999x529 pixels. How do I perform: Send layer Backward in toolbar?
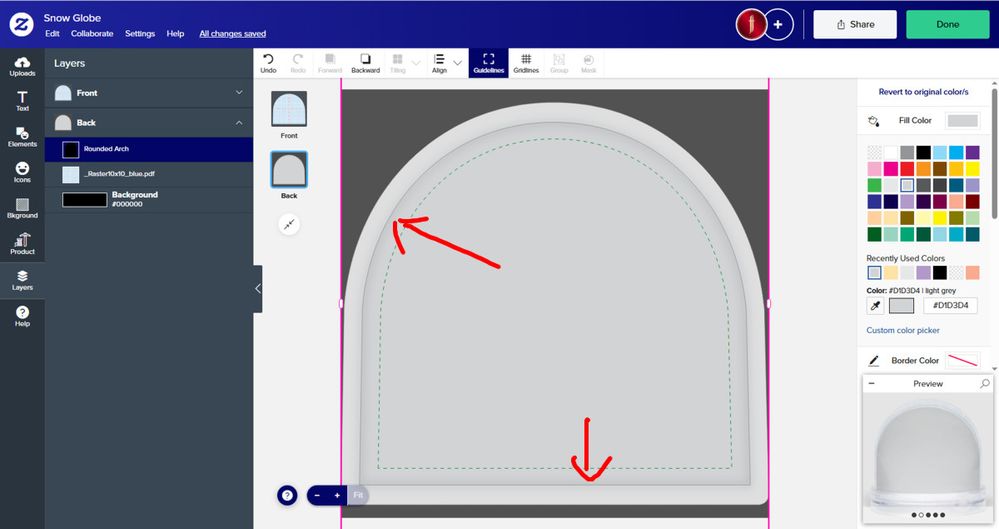pyautogui.click(x=365, y=63)
